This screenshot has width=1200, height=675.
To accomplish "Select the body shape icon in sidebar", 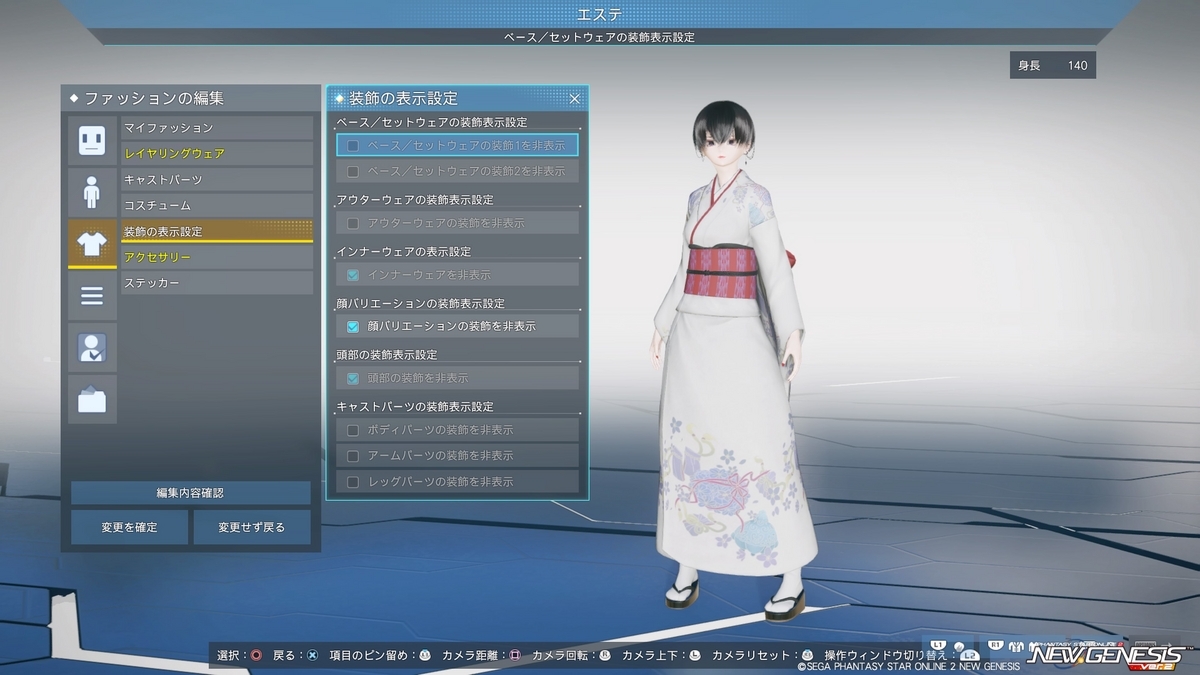I will click(x=92, y=192).
